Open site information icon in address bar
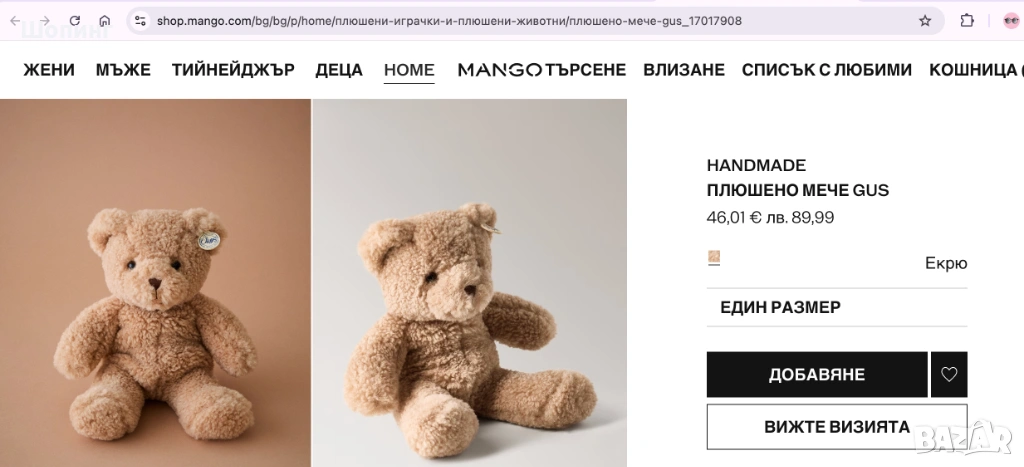 tap(140, 21)
